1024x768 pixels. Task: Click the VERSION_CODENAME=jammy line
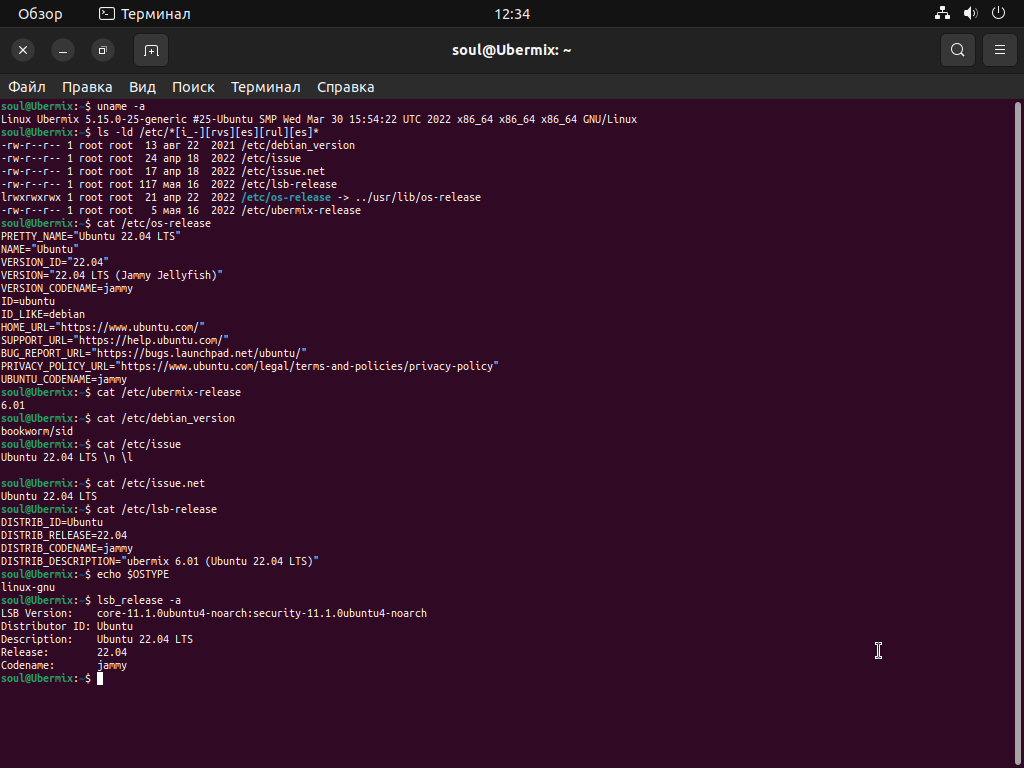[67, 288]
